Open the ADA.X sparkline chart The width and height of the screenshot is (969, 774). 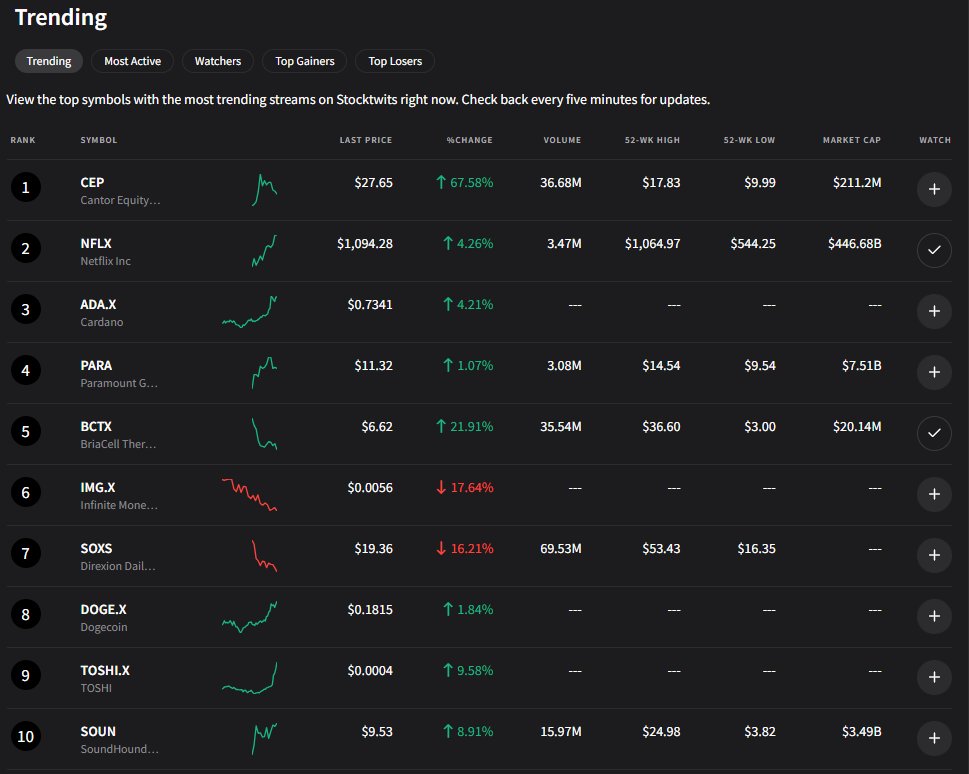[250, 312]
